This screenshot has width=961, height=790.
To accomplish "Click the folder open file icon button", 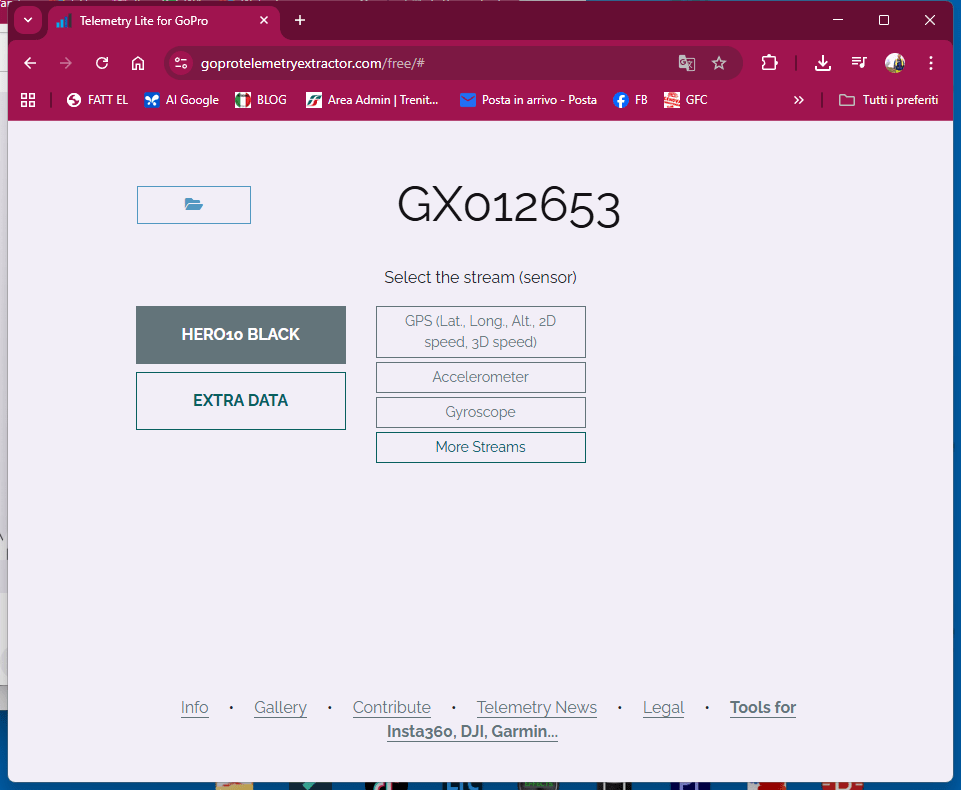I will [194, 205].
